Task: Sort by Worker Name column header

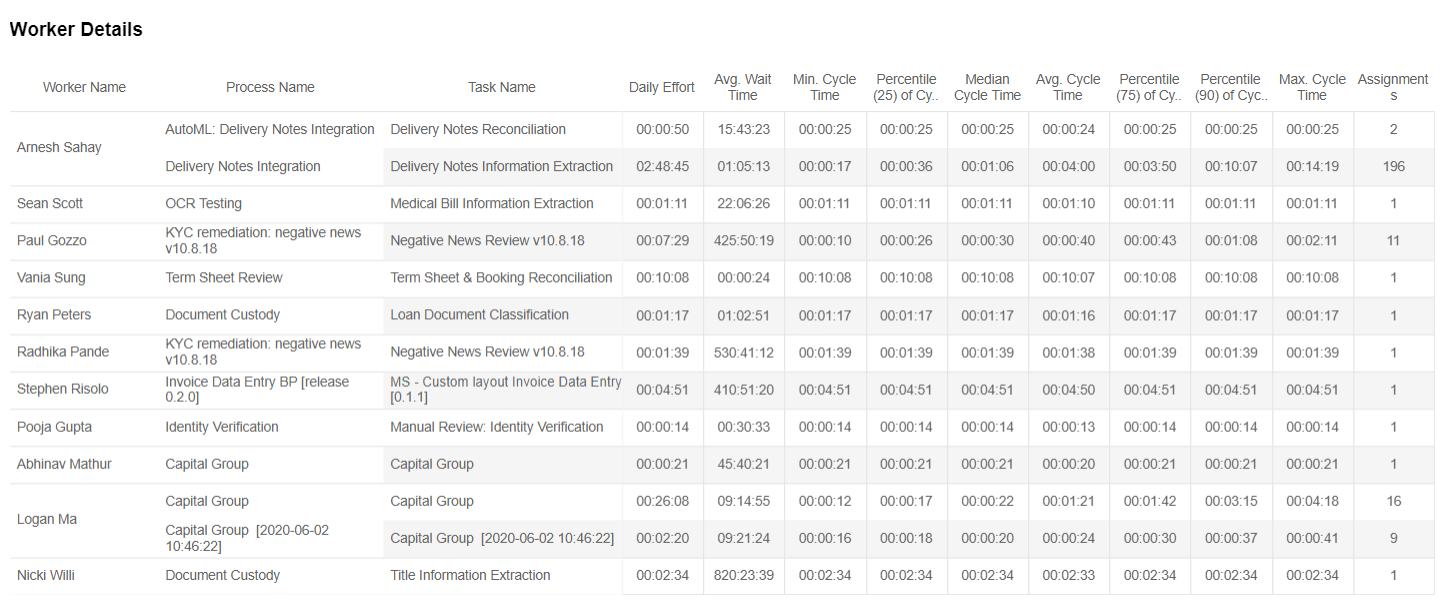Action: pos(84,87)
